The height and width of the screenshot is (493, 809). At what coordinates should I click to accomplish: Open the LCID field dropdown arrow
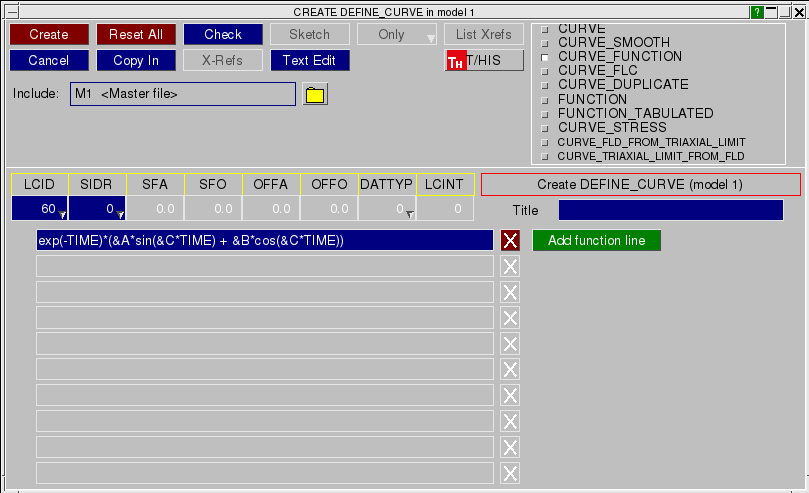[x=62, y=215]
